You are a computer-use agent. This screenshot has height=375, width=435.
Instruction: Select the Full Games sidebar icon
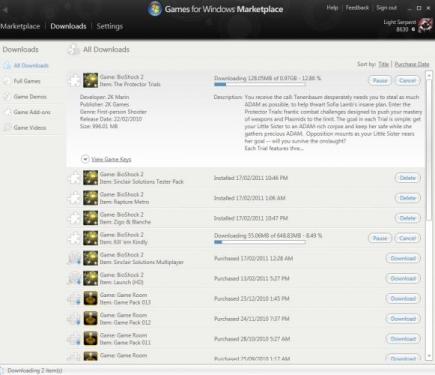point(7,81)
